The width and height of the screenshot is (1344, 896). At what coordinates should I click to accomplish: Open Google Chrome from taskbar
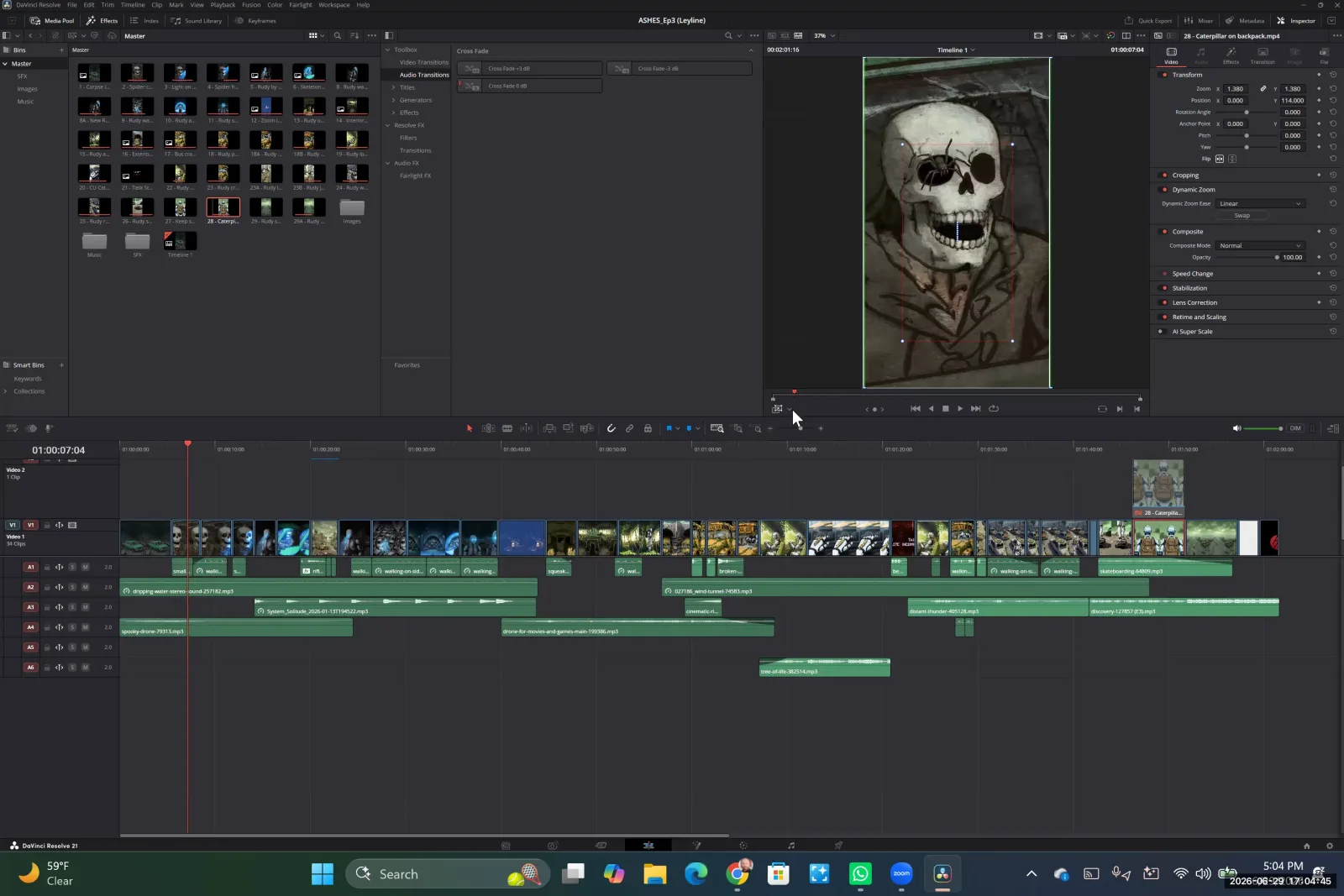(x=738, y=874)
